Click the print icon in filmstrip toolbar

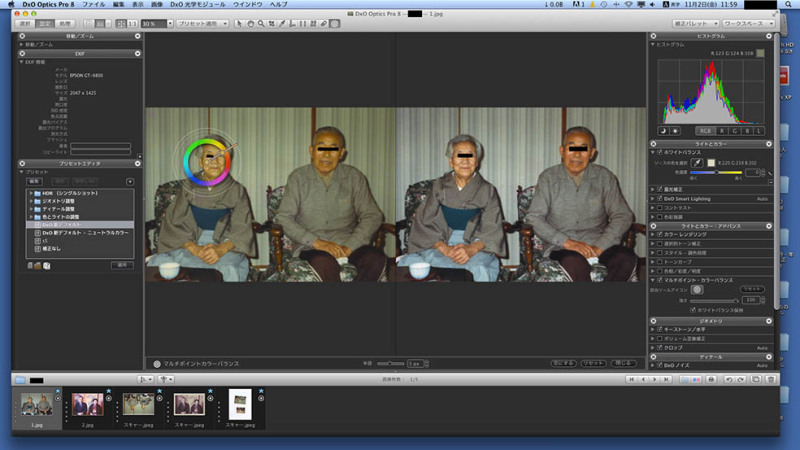coord(711,380)
